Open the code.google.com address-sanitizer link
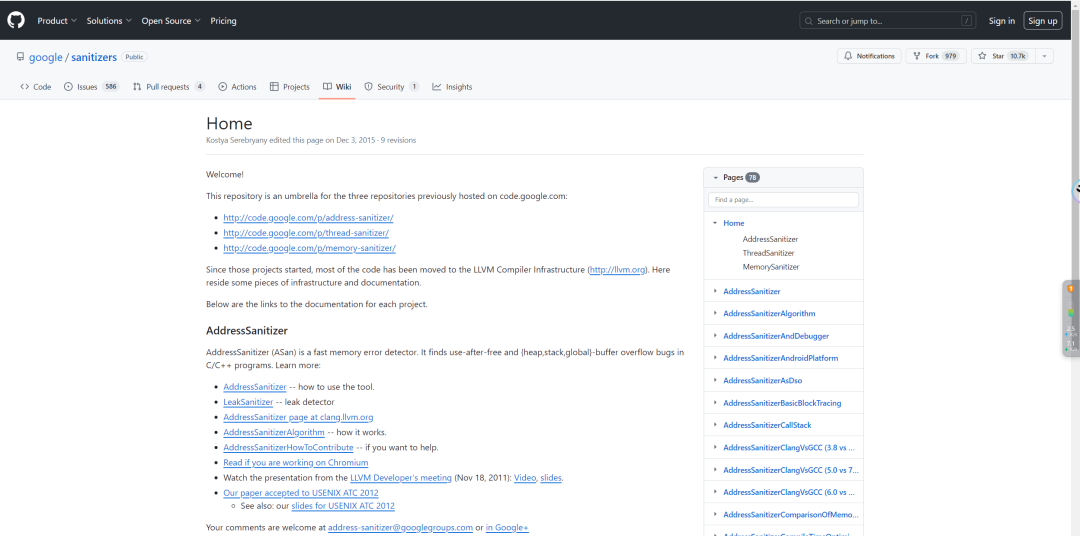Image resolution: width=1080 pixels, height=536 pixels. click(309, 218)
